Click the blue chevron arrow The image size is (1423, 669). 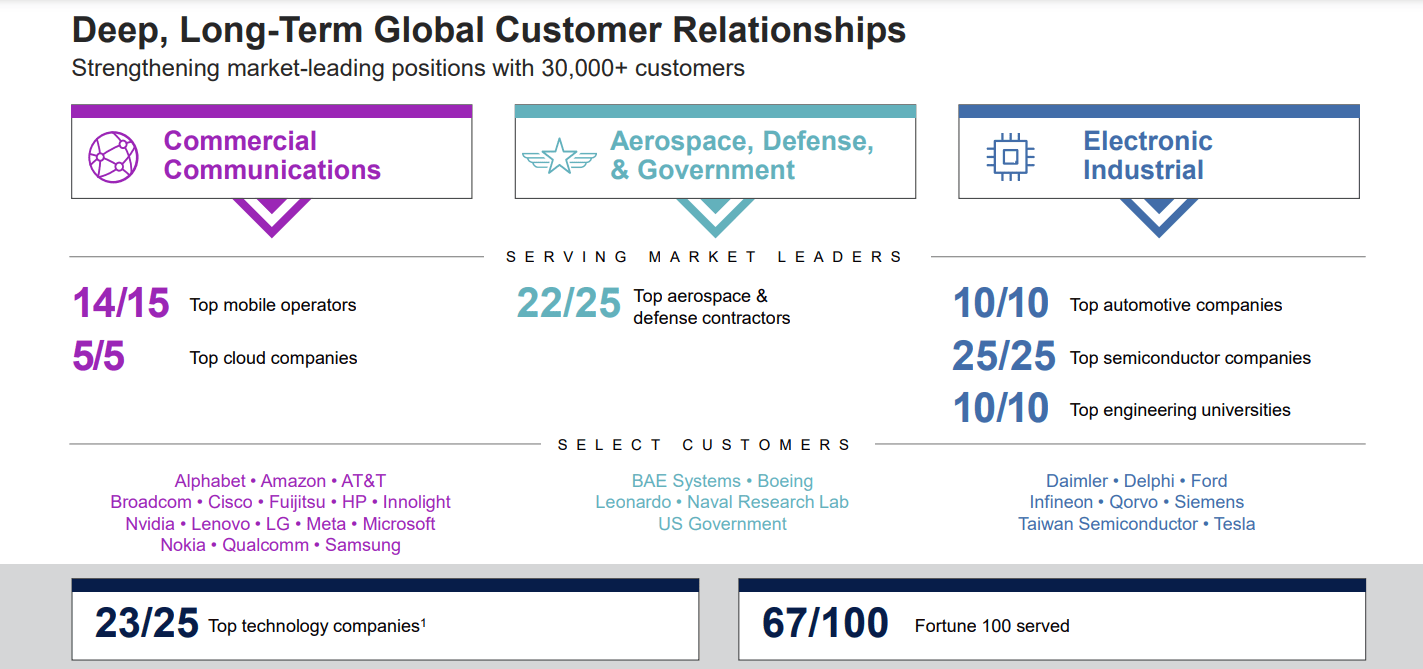click(x=1158, y=216)
